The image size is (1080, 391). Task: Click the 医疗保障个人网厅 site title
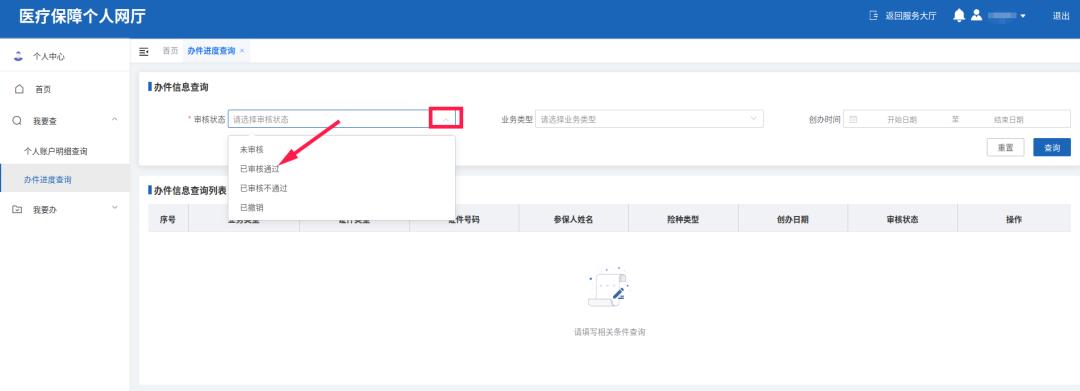82,17
